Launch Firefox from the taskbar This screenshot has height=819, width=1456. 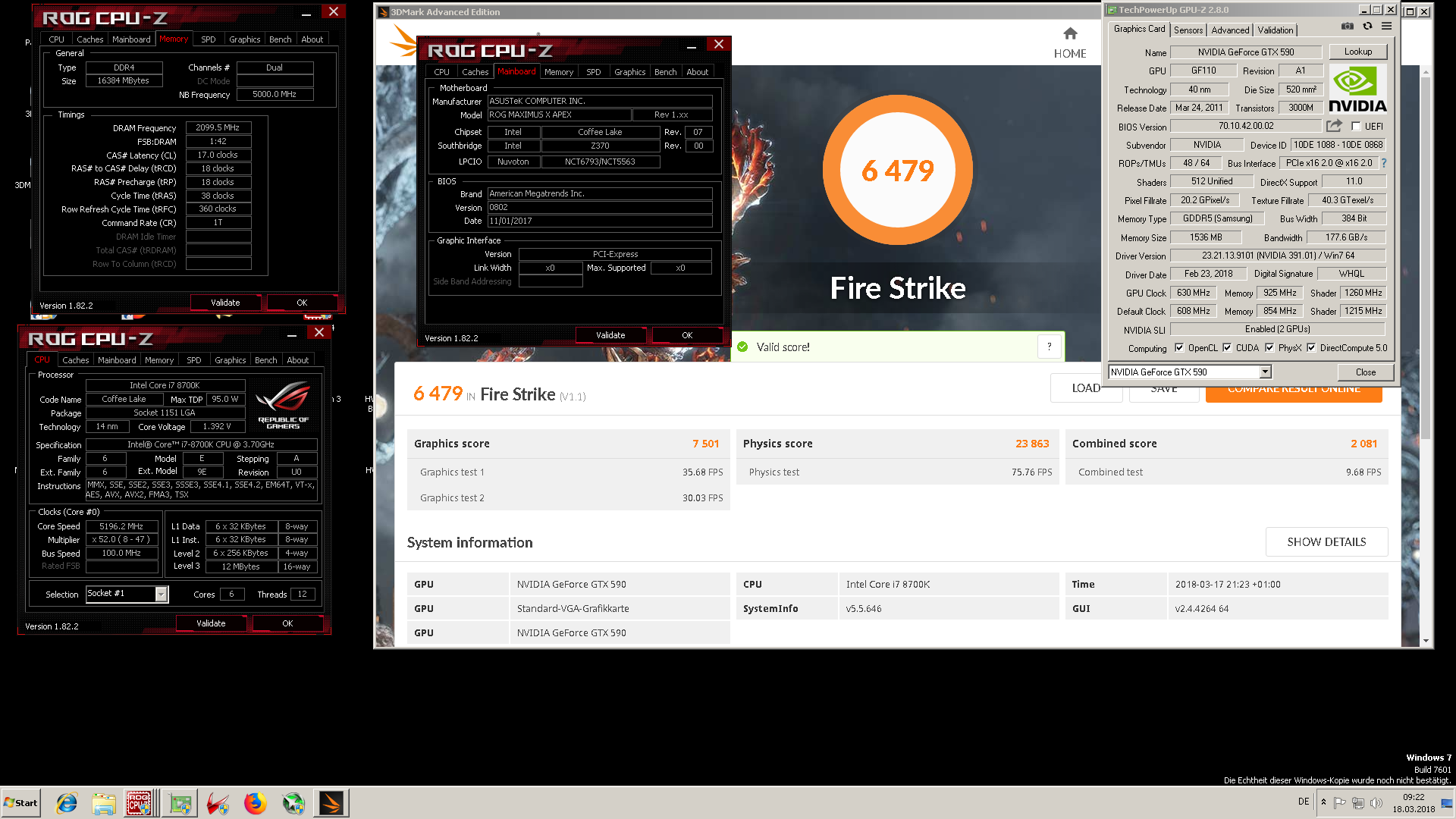[256, 803]
